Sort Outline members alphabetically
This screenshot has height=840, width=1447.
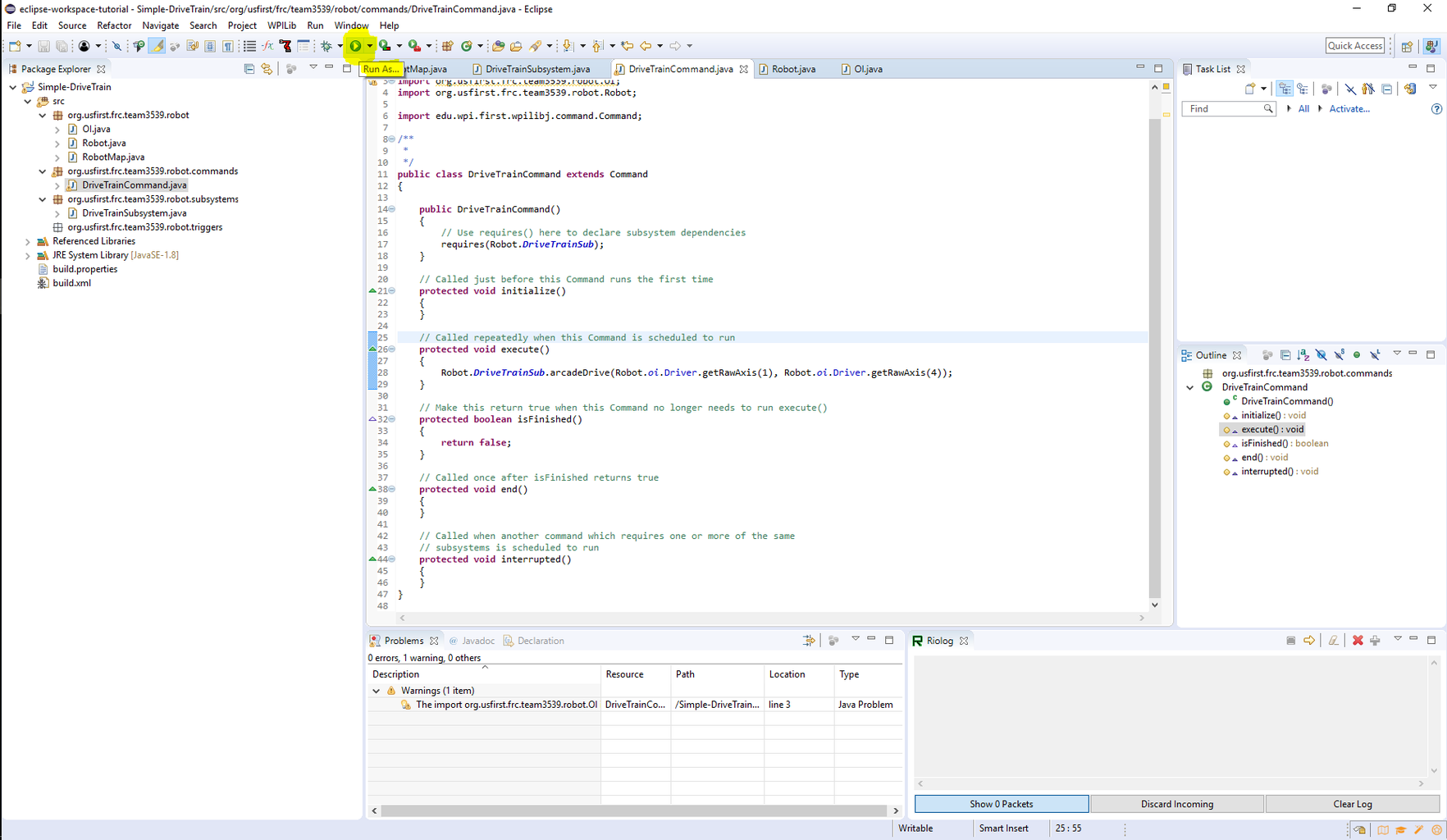click(x=1303, y=354)
